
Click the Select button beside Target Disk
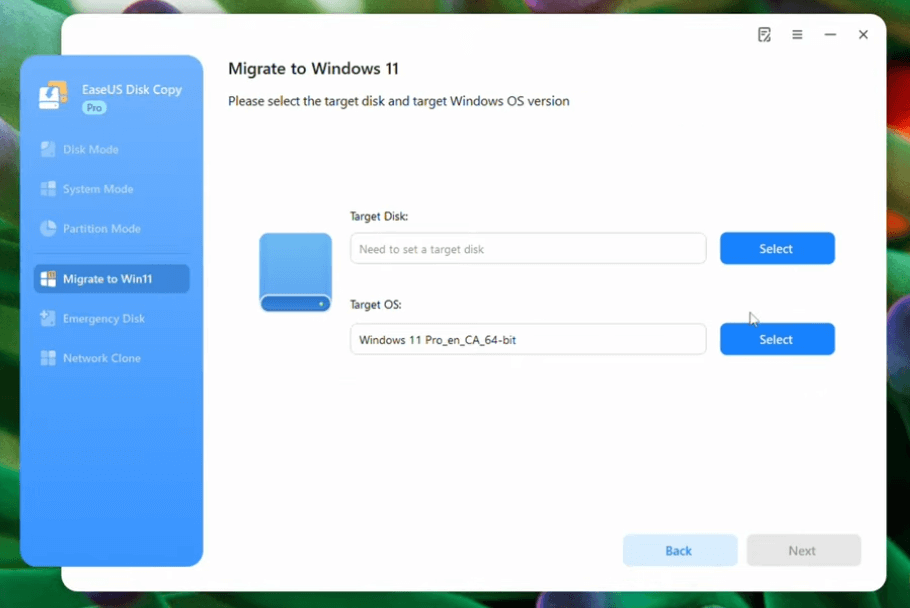point(777,248)
